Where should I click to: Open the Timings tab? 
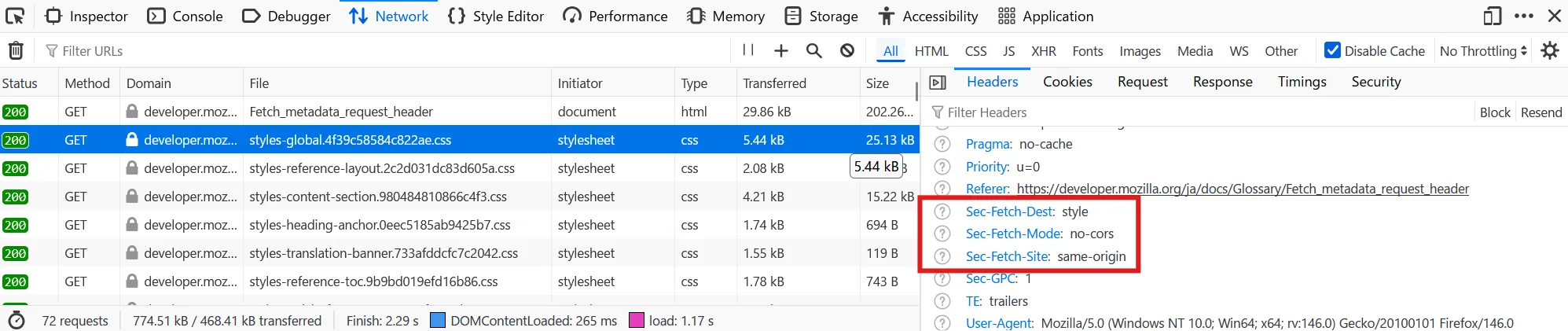1302,82
